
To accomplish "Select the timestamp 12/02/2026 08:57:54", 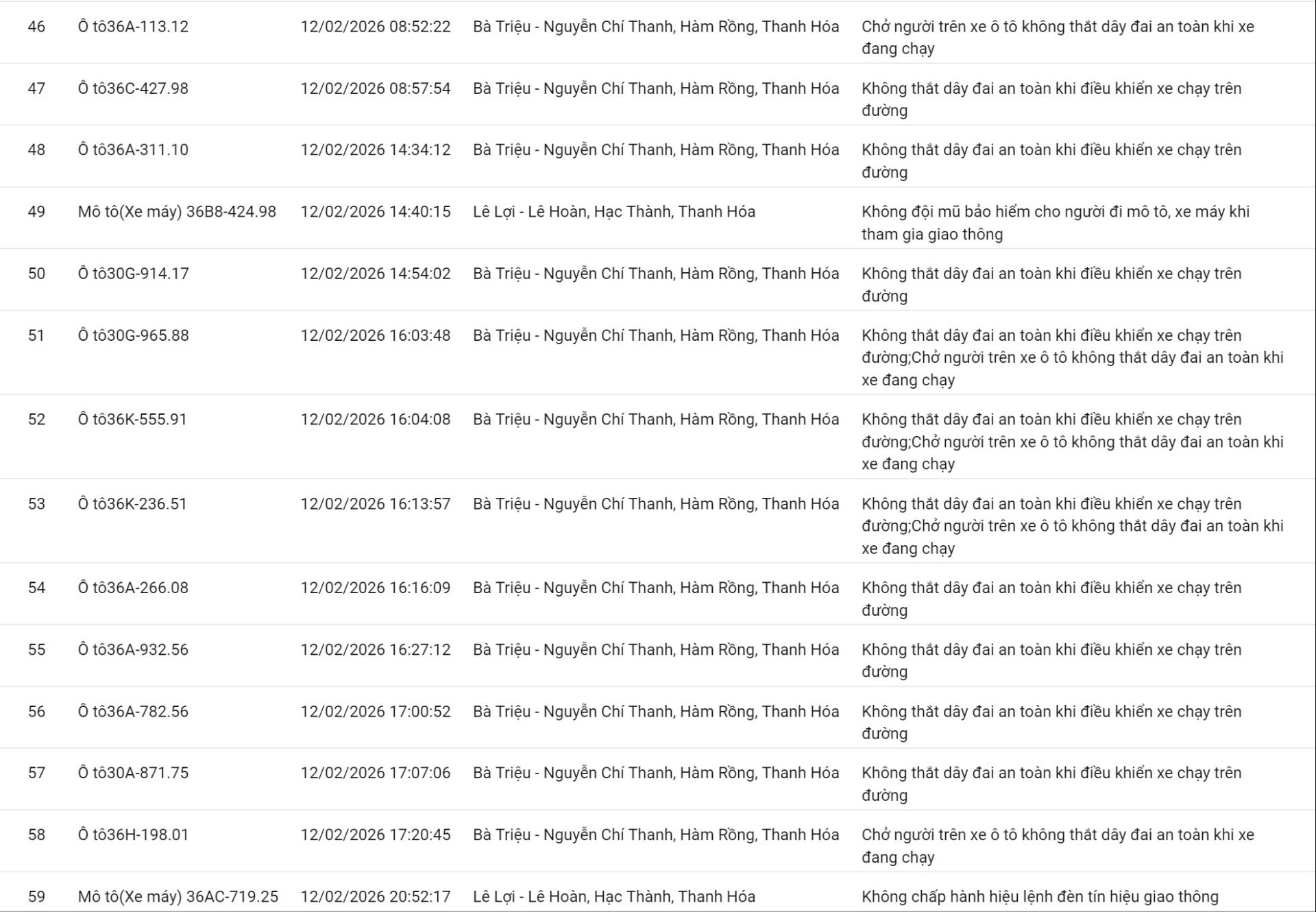I will click(x=375, y=88).
